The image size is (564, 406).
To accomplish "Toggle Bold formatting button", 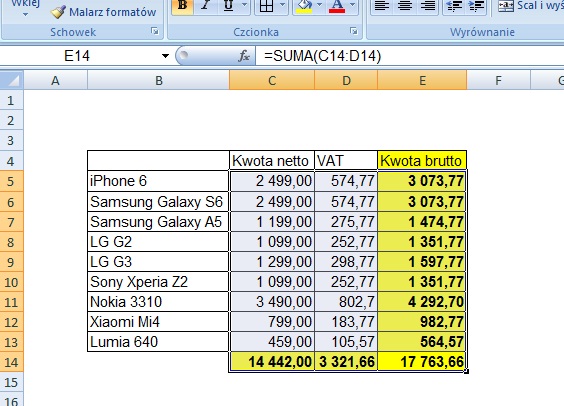I will [182, 6].
